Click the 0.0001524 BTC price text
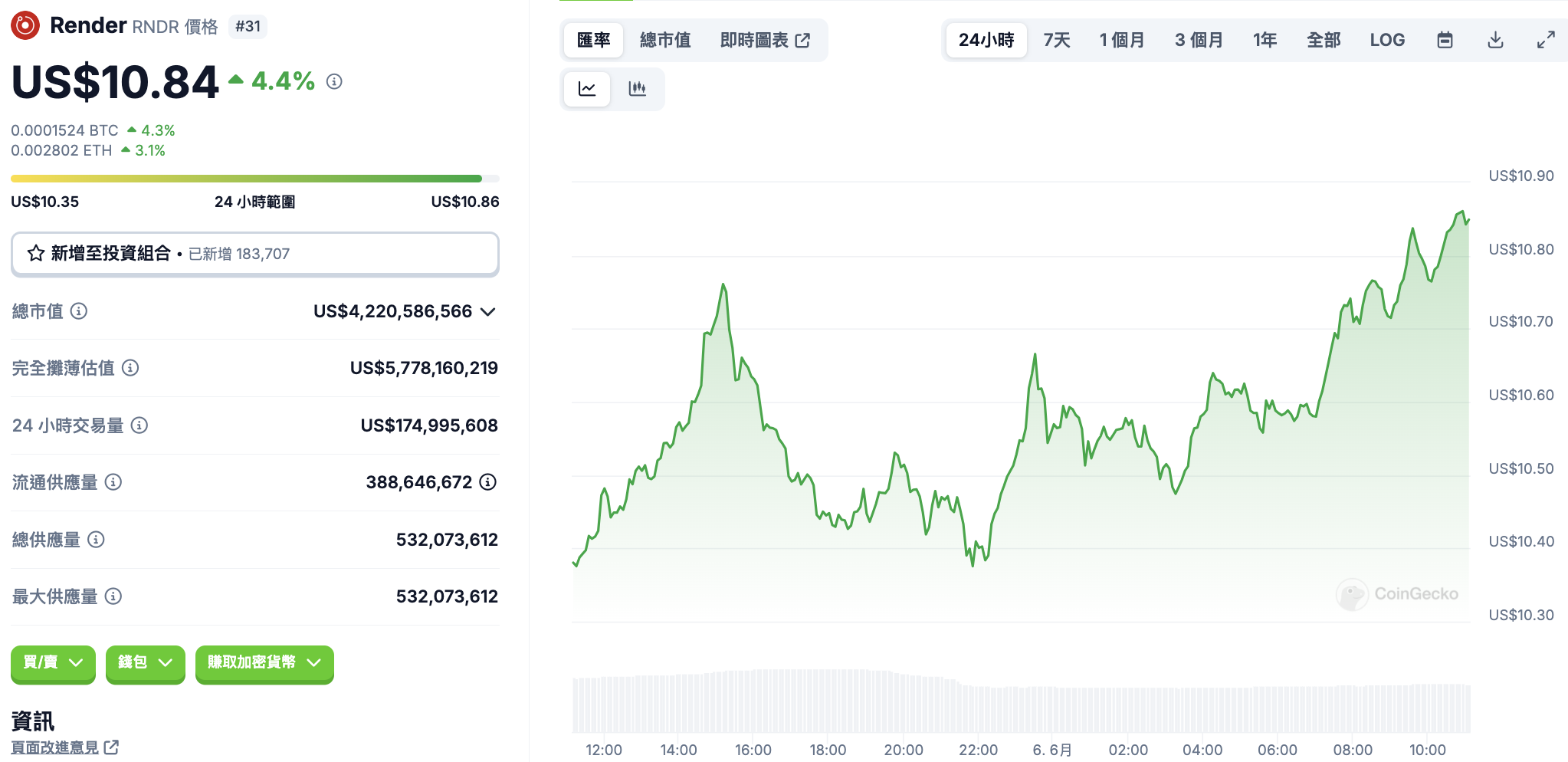Screen dimensions: 1568x762 coord(64,130)
